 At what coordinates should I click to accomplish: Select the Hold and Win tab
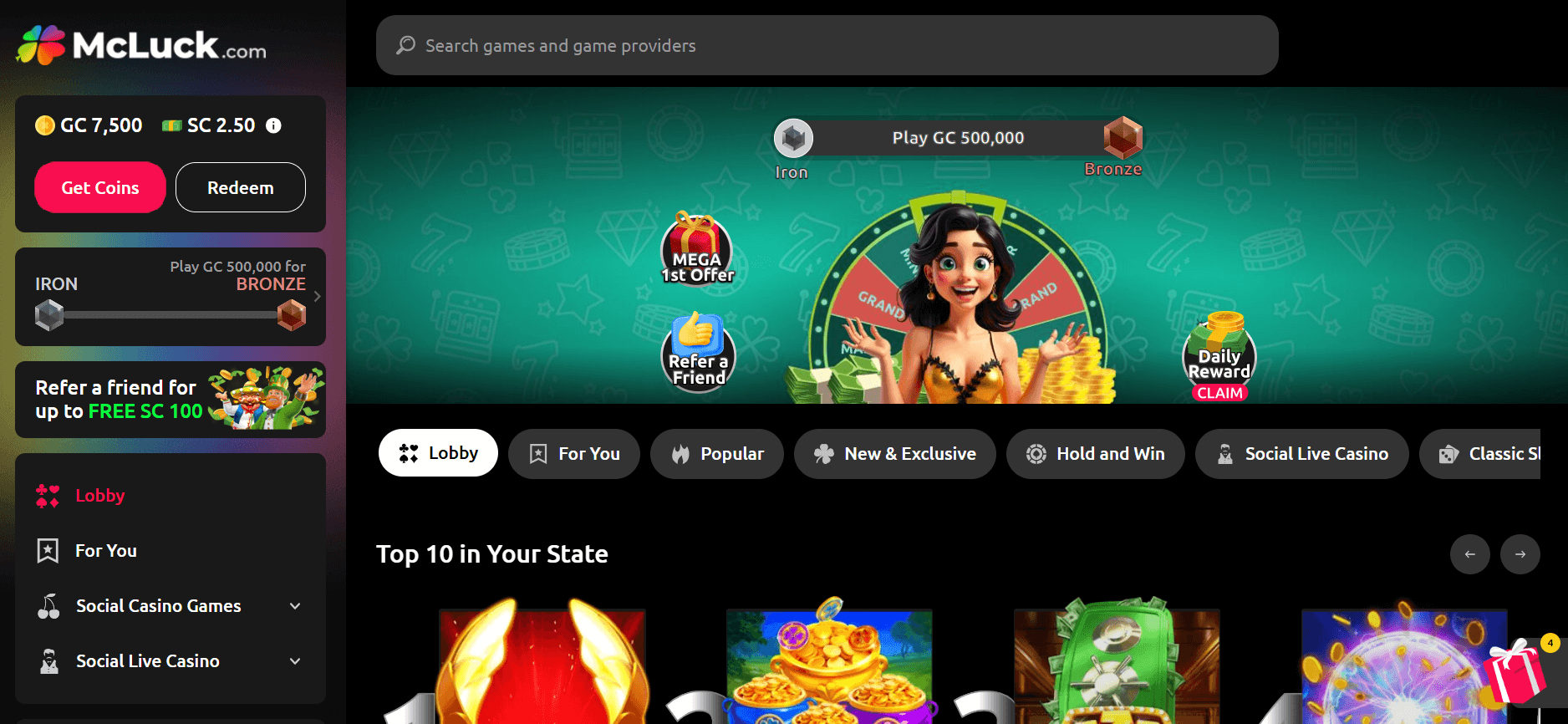coord(1095,454)
